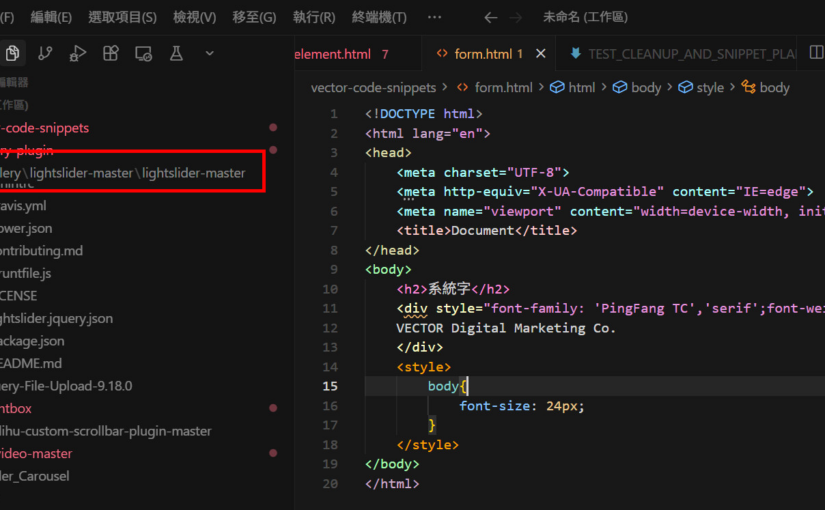
Task: Click the closing </html> tag on line 20
Action: point(392,484)
